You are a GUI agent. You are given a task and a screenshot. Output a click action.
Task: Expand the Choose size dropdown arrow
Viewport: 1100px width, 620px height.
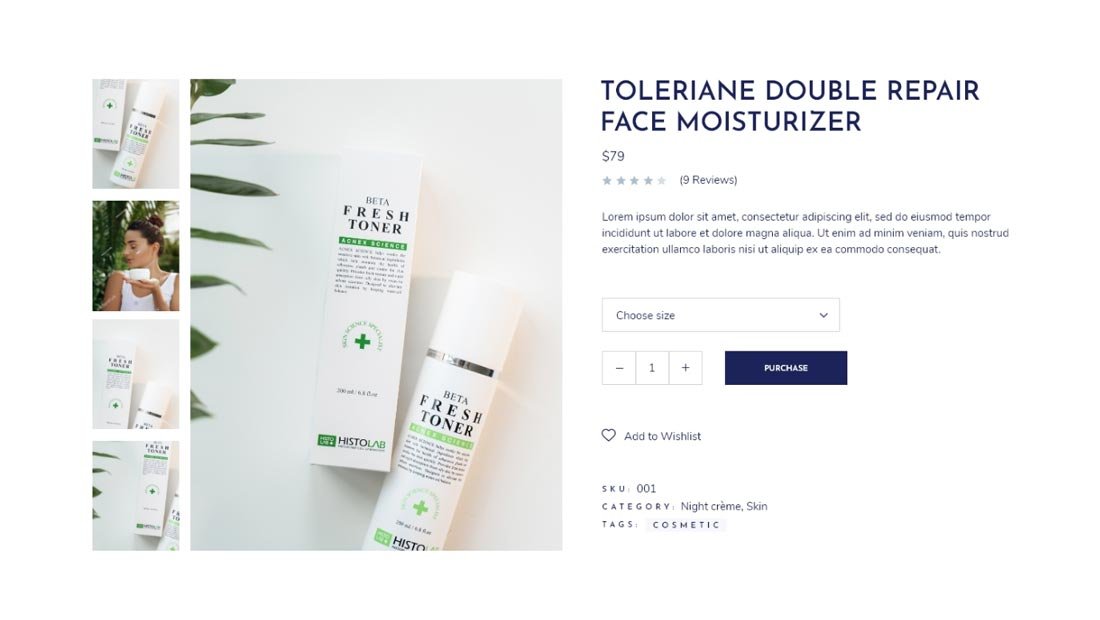coord(824,316)
